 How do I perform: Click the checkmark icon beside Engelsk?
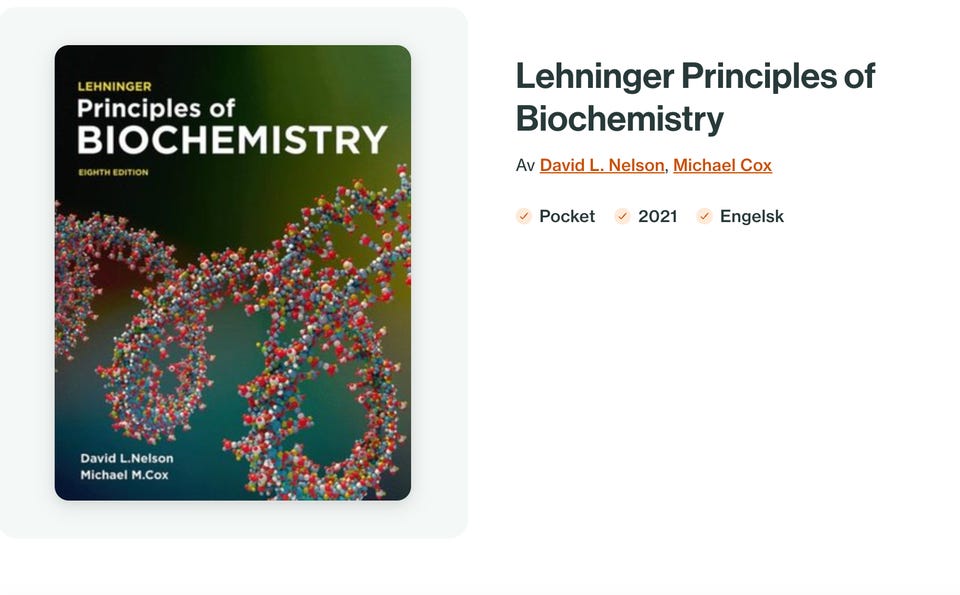coord(704,216)
